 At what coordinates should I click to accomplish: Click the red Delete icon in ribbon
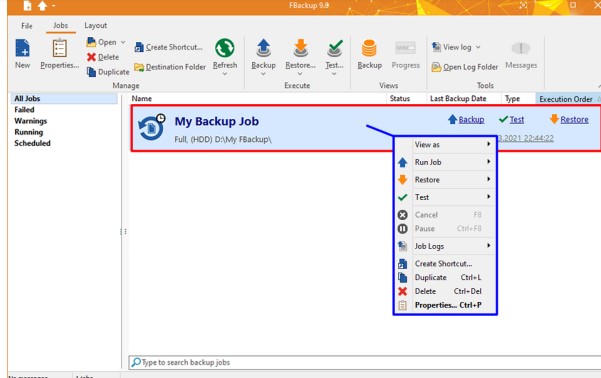point(91,57)
